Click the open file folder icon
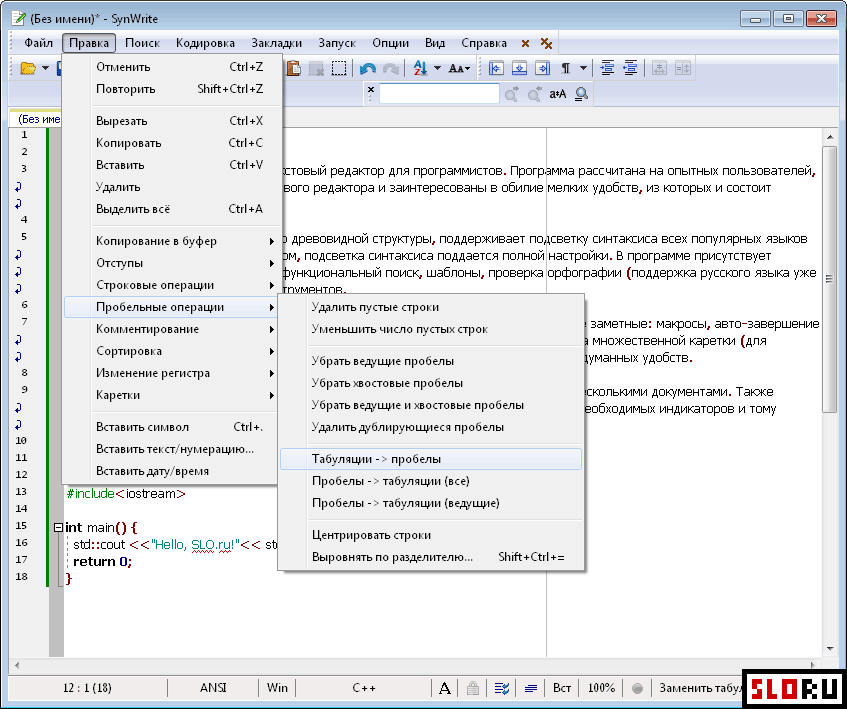The height and width of the screenshot is (709, 847). [x=28, y=69]
